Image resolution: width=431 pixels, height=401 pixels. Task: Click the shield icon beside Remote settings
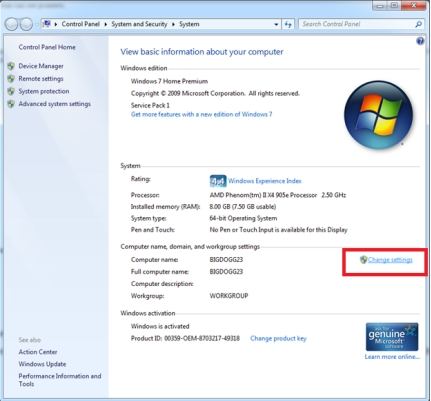click(x=11, y=79)
